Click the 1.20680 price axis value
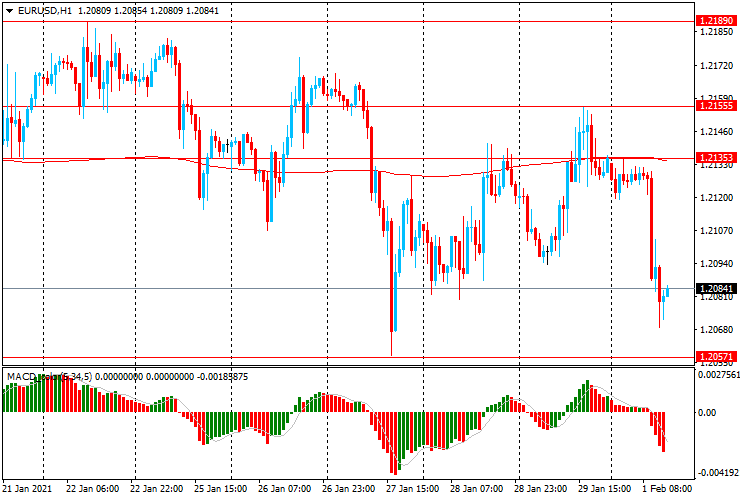740x500 pixels. (717, 329)
